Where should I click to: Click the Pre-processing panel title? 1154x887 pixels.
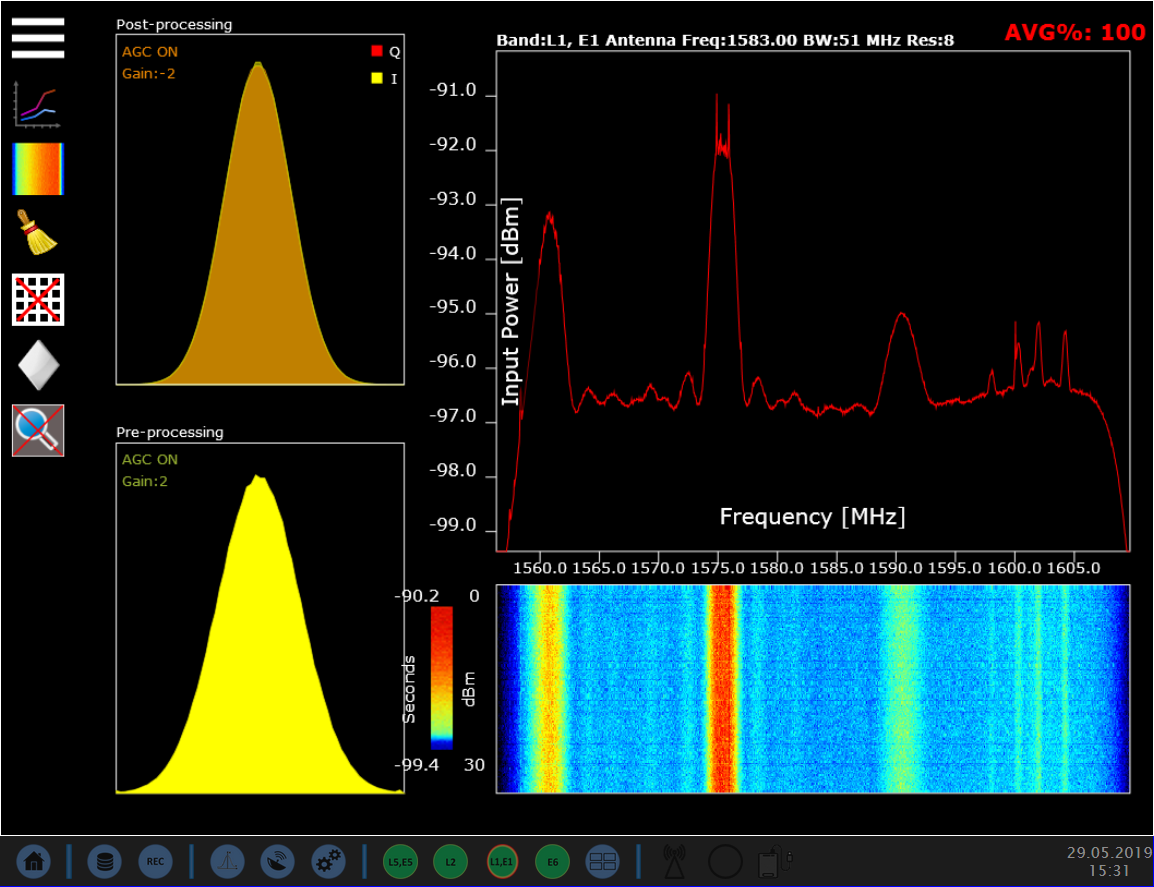click(169, 432)
